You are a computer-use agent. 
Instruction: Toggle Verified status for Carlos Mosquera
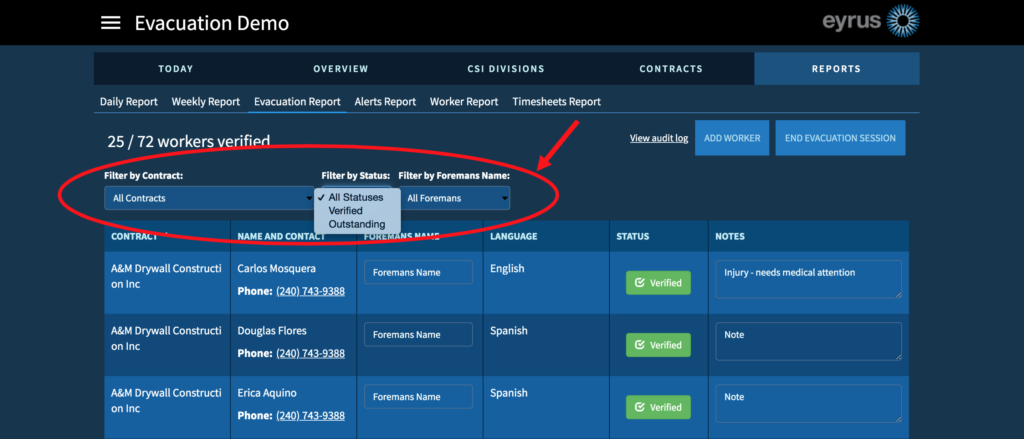coord(658,283)
